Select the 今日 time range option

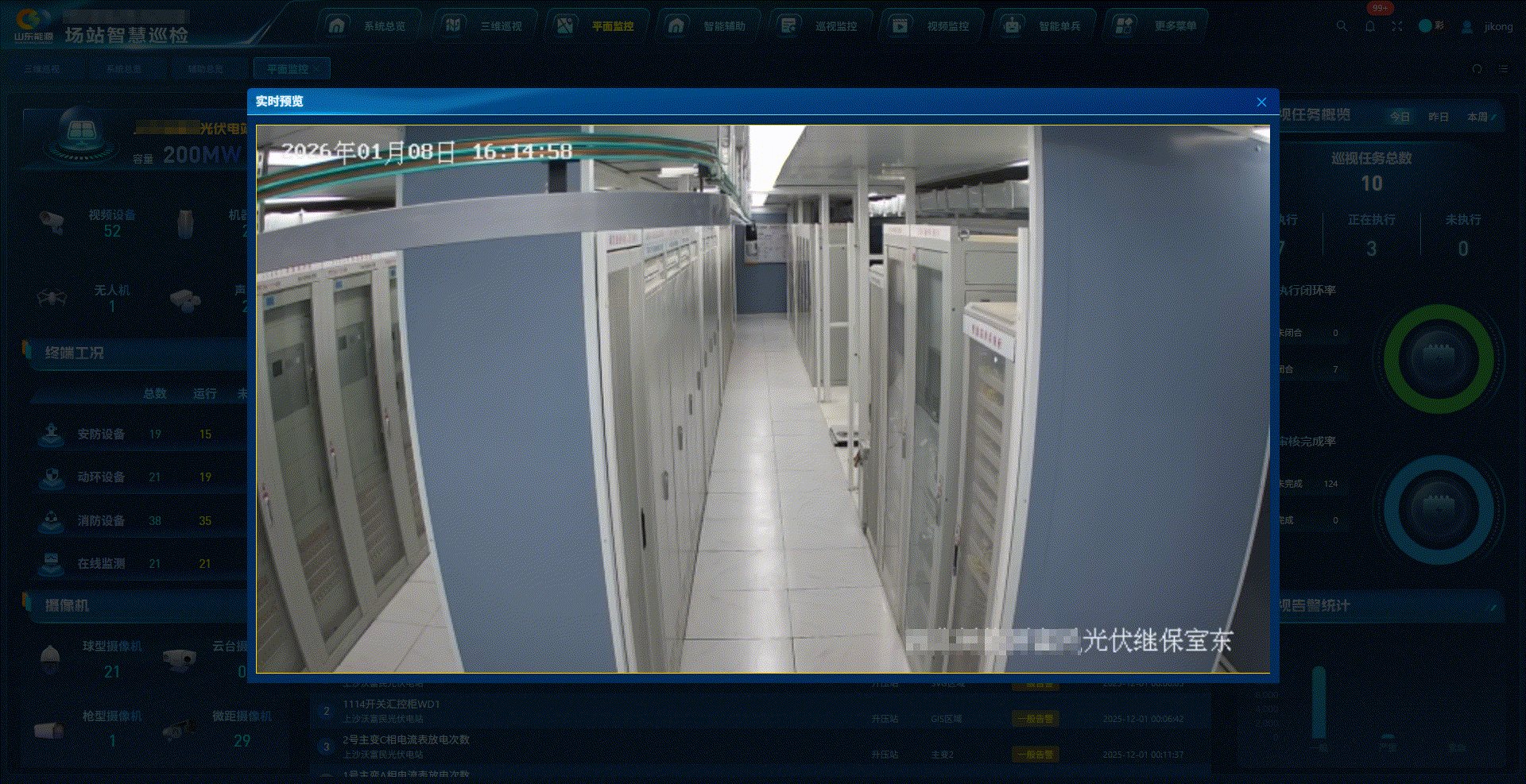[x=1400, y=117]
